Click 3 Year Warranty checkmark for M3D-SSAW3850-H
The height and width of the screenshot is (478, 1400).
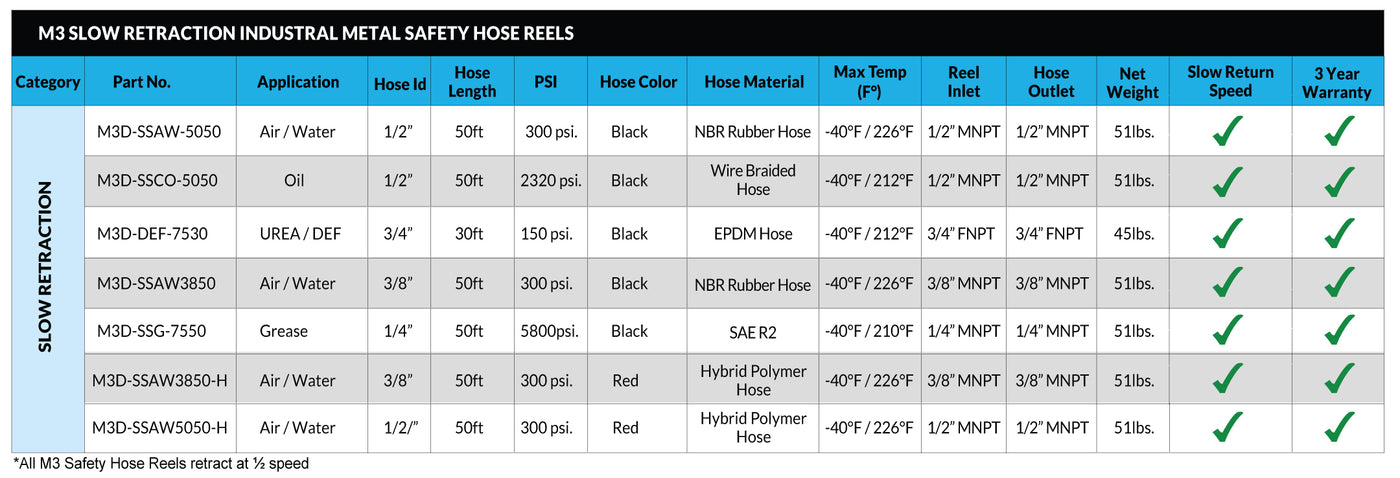(x=1341, y=379)
